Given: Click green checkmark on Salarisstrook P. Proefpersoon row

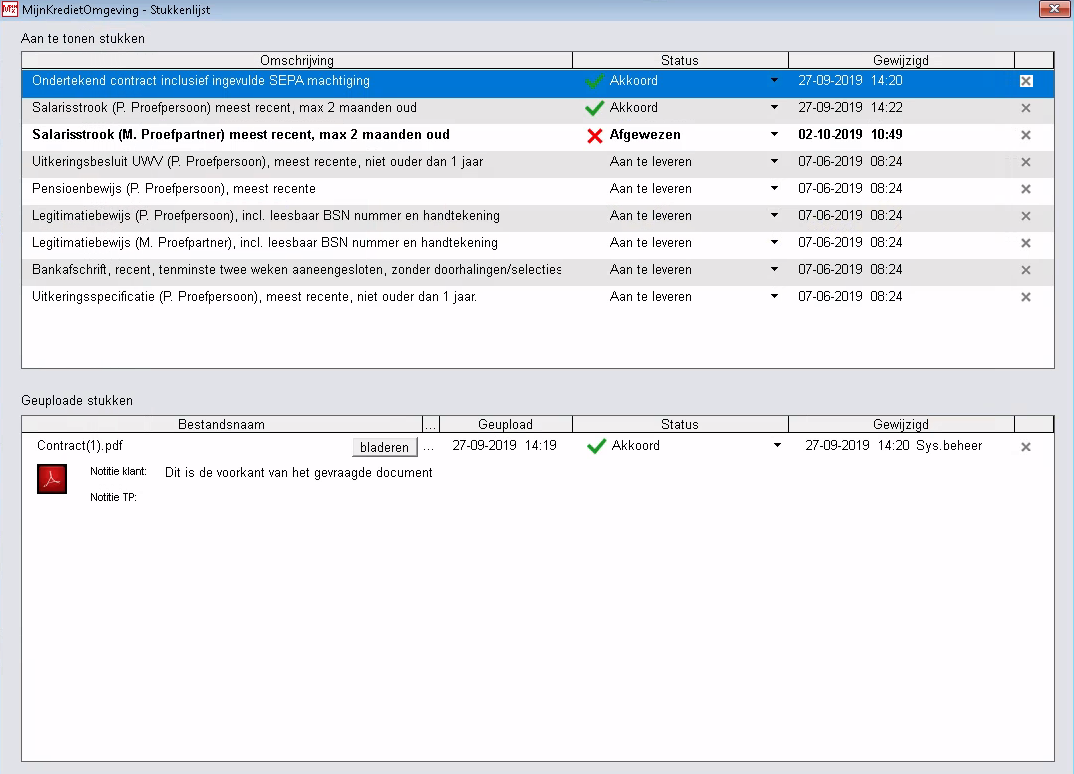Looking at the screenshot, I should coord(595,108).
